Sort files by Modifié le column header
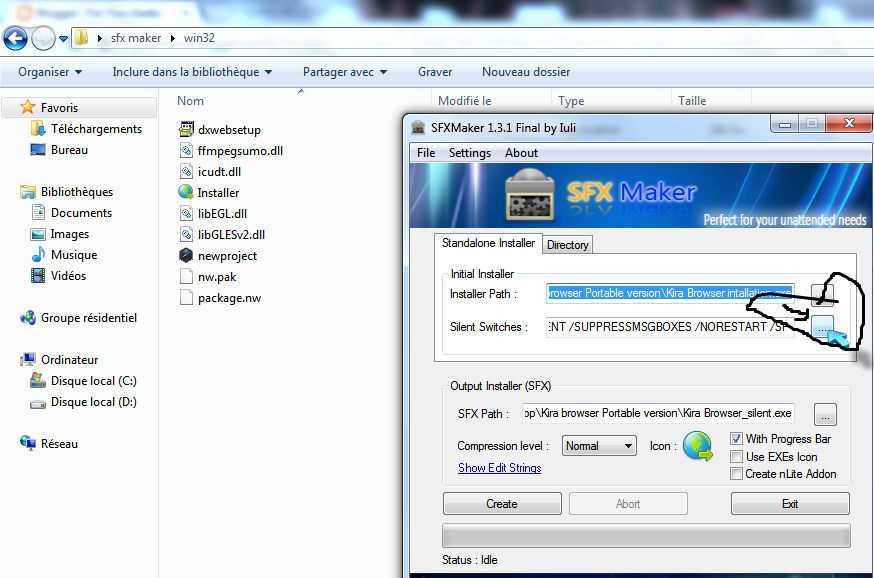This screenshot has height=578, width=874. tap(464, 101)
